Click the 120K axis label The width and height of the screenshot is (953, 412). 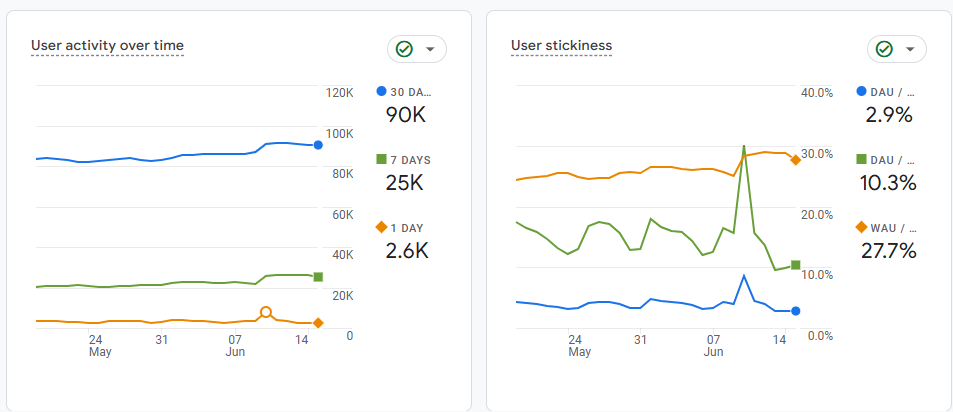pyautogui.click(x=340, y=93)
